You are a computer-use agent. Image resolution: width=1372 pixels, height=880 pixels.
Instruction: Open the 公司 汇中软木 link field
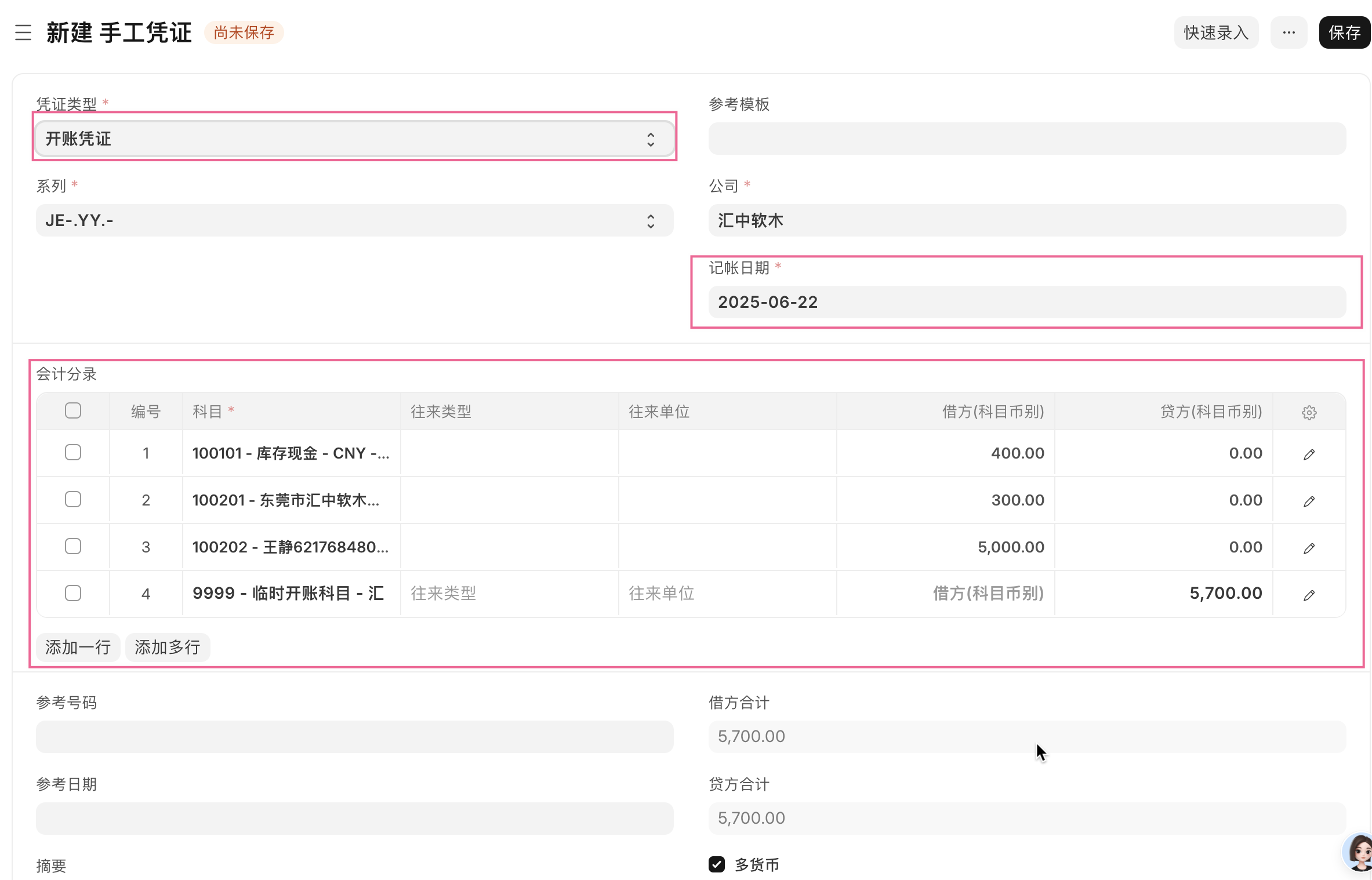click(x=1026, y=220)
